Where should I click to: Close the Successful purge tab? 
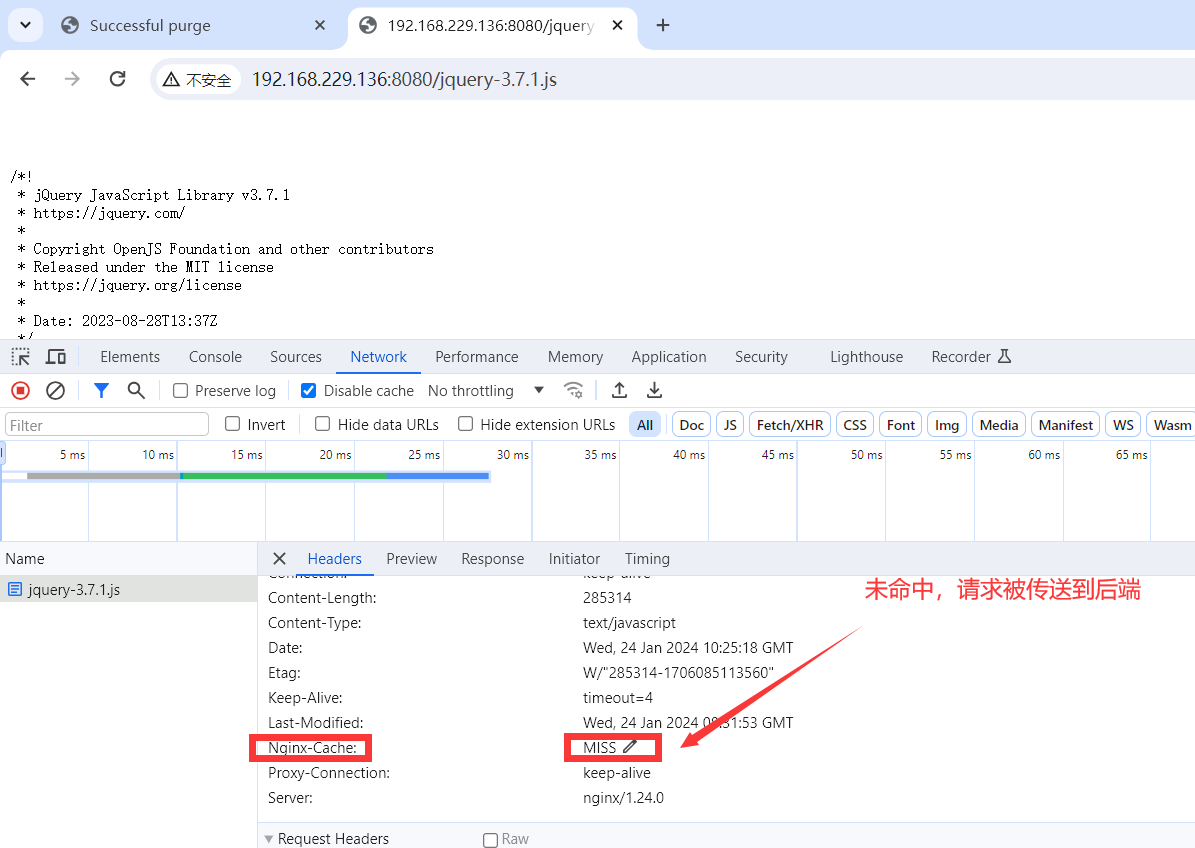click(x=320, y=25)
